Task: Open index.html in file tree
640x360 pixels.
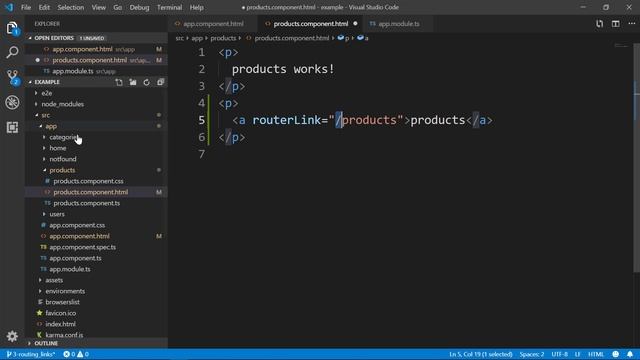Action: tap(60, 324)
